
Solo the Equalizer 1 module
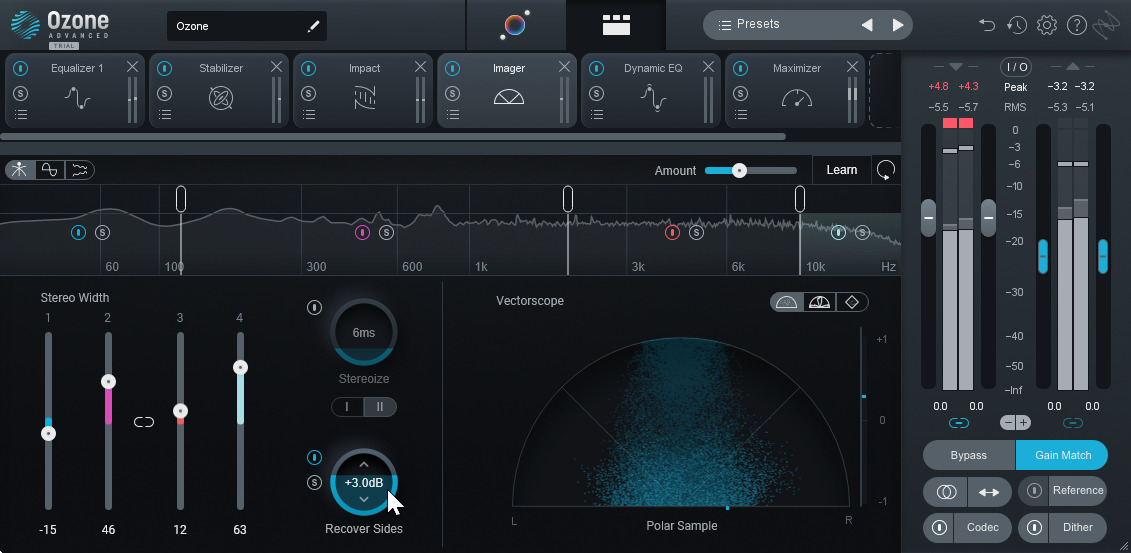pyautogui.click(x=21, y=93)
